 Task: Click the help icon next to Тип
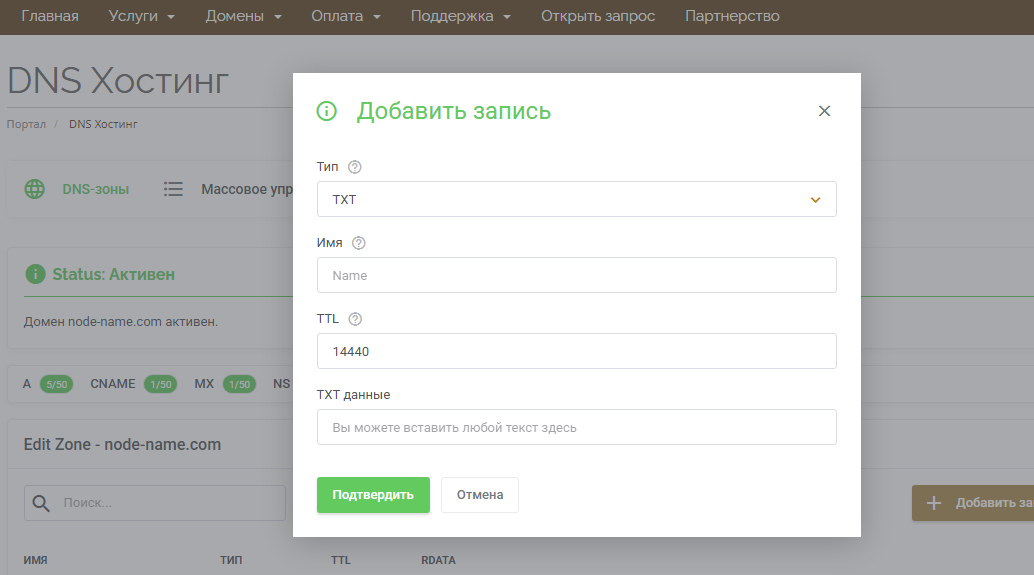355,167
